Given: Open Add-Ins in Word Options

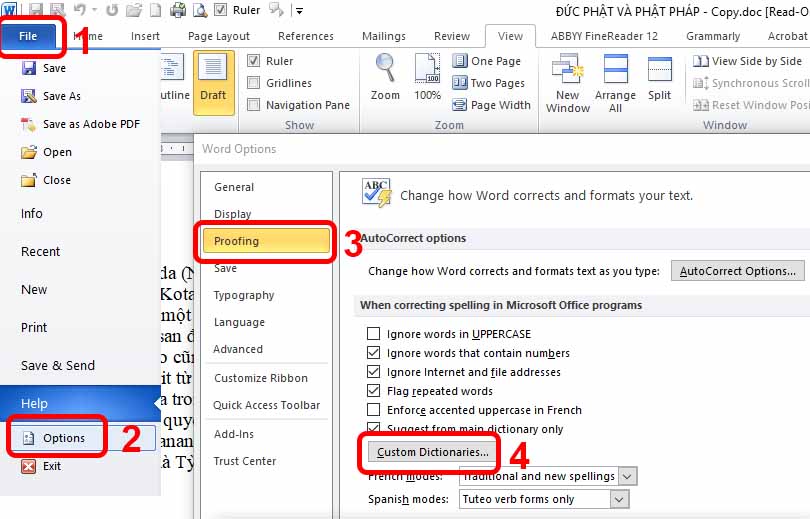Looking at the screenshot, I should [x=234, y=434].
